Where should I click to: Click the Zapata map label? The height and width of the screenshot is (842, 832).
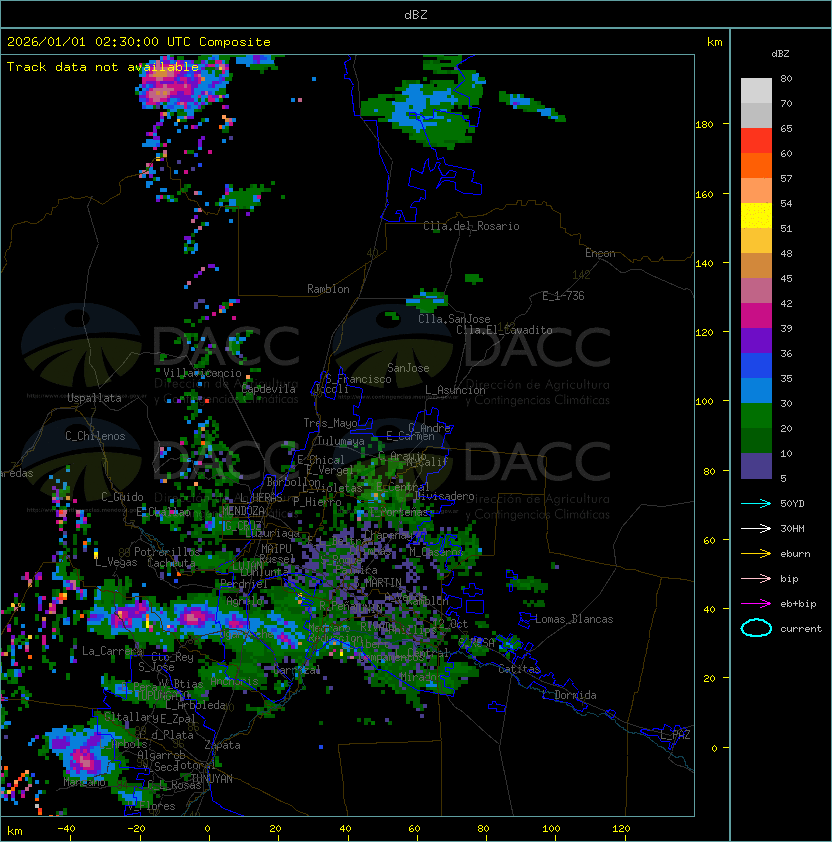click(x=222, y=745)
